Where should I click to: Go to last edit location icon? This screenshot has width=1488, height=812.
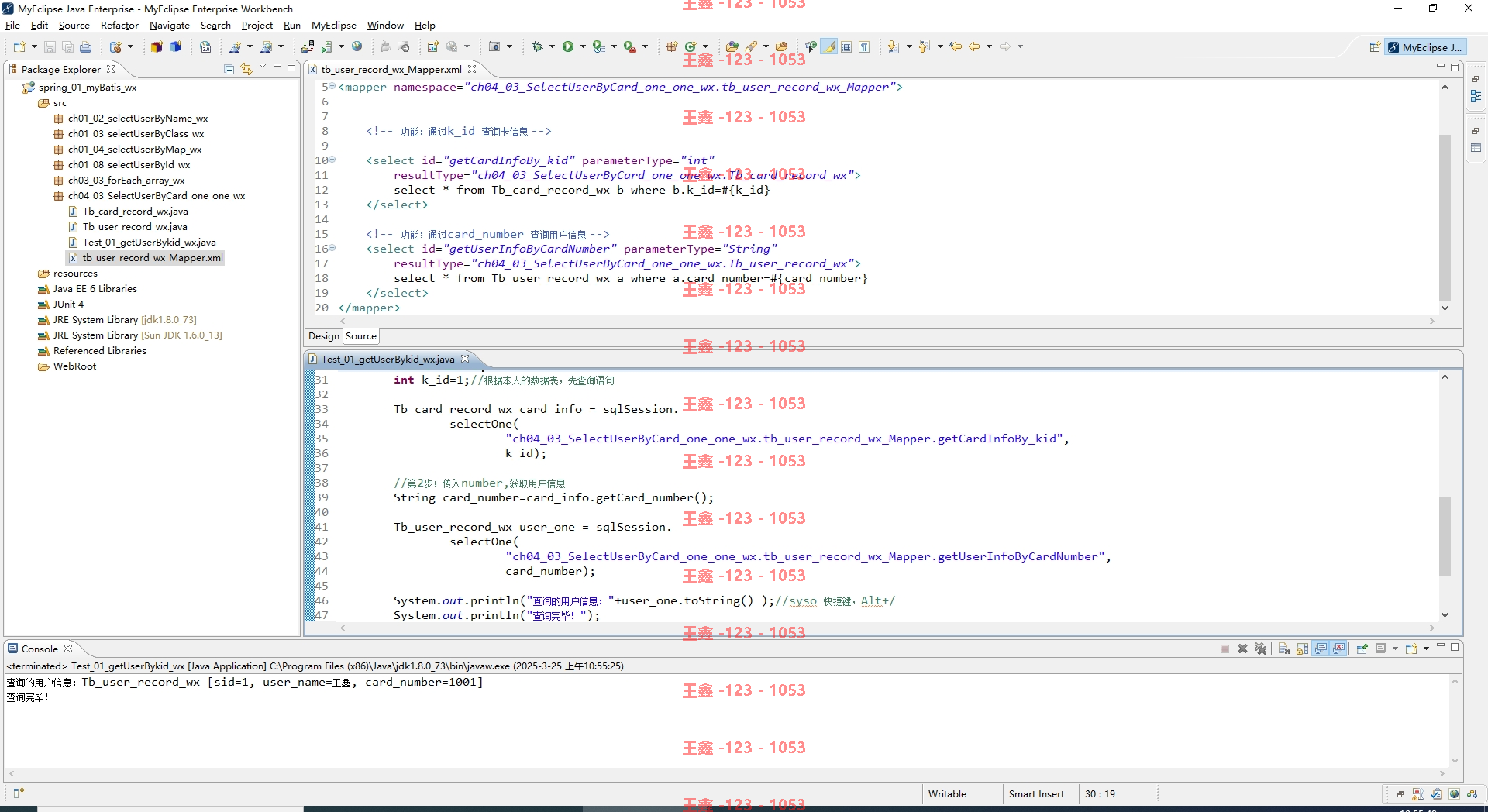coord(956,46)
